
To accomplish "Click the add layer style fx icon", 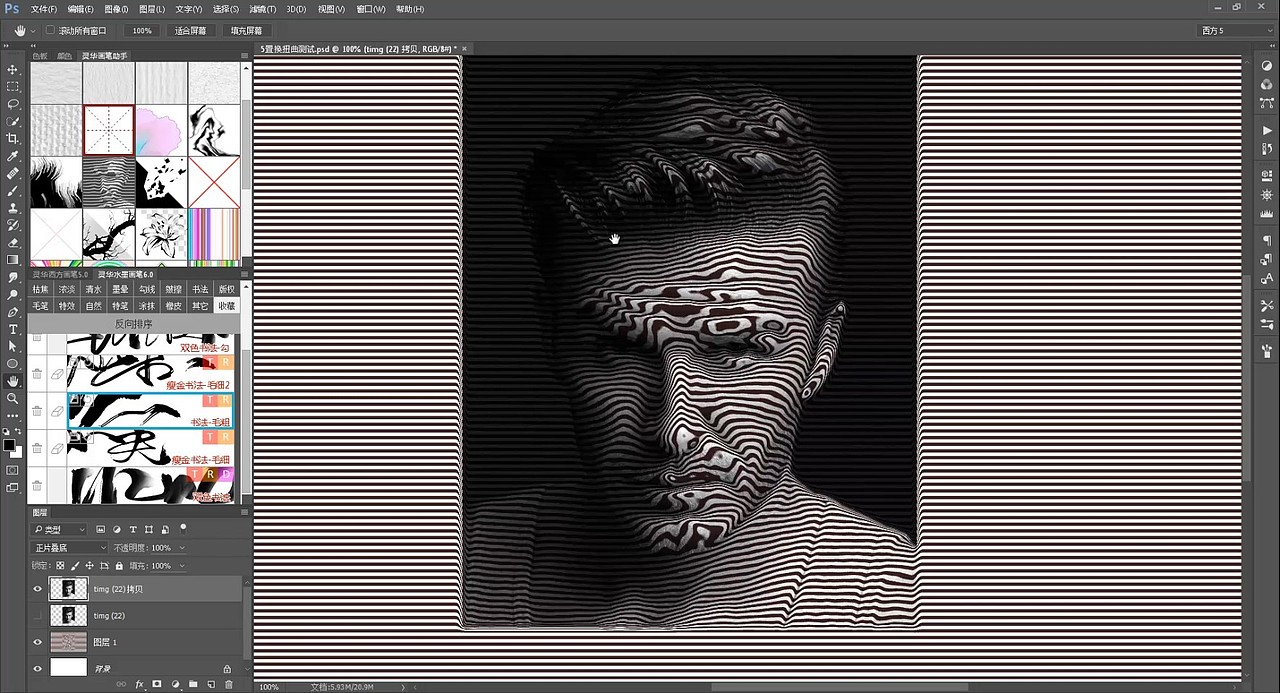I will [x=139, y=684].
